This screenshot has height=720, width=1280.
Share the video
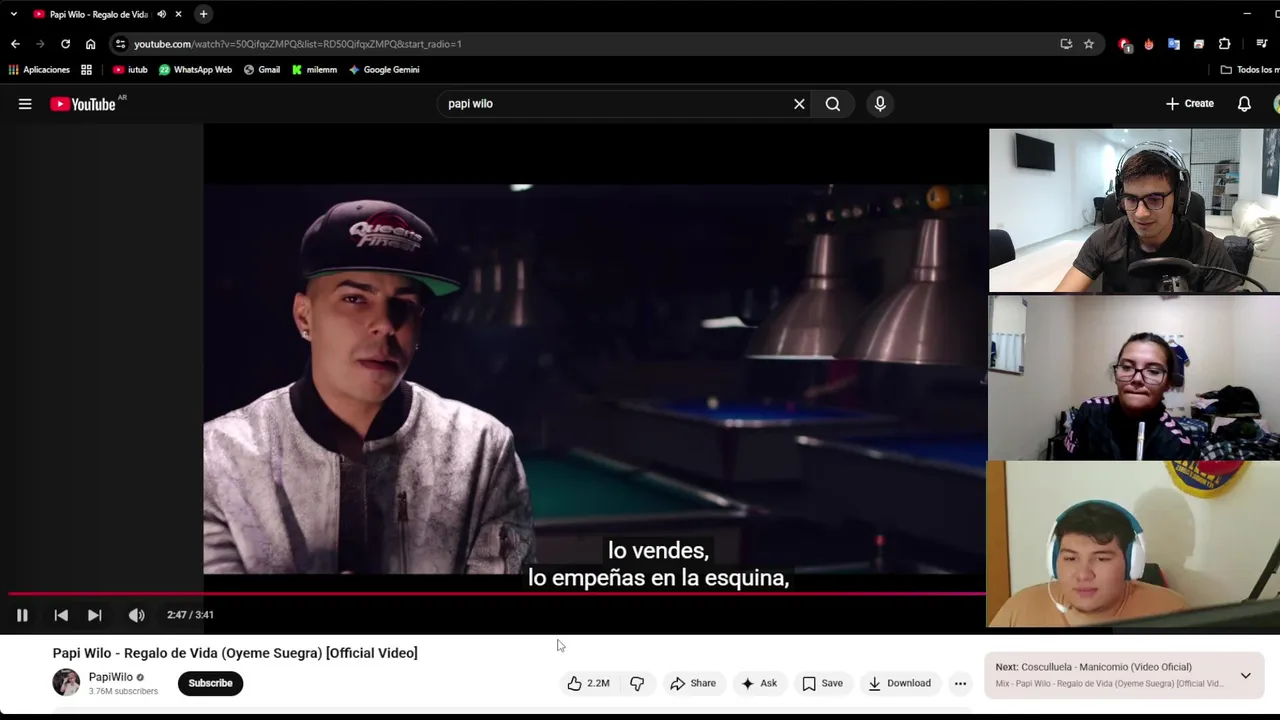click(693, 683)
